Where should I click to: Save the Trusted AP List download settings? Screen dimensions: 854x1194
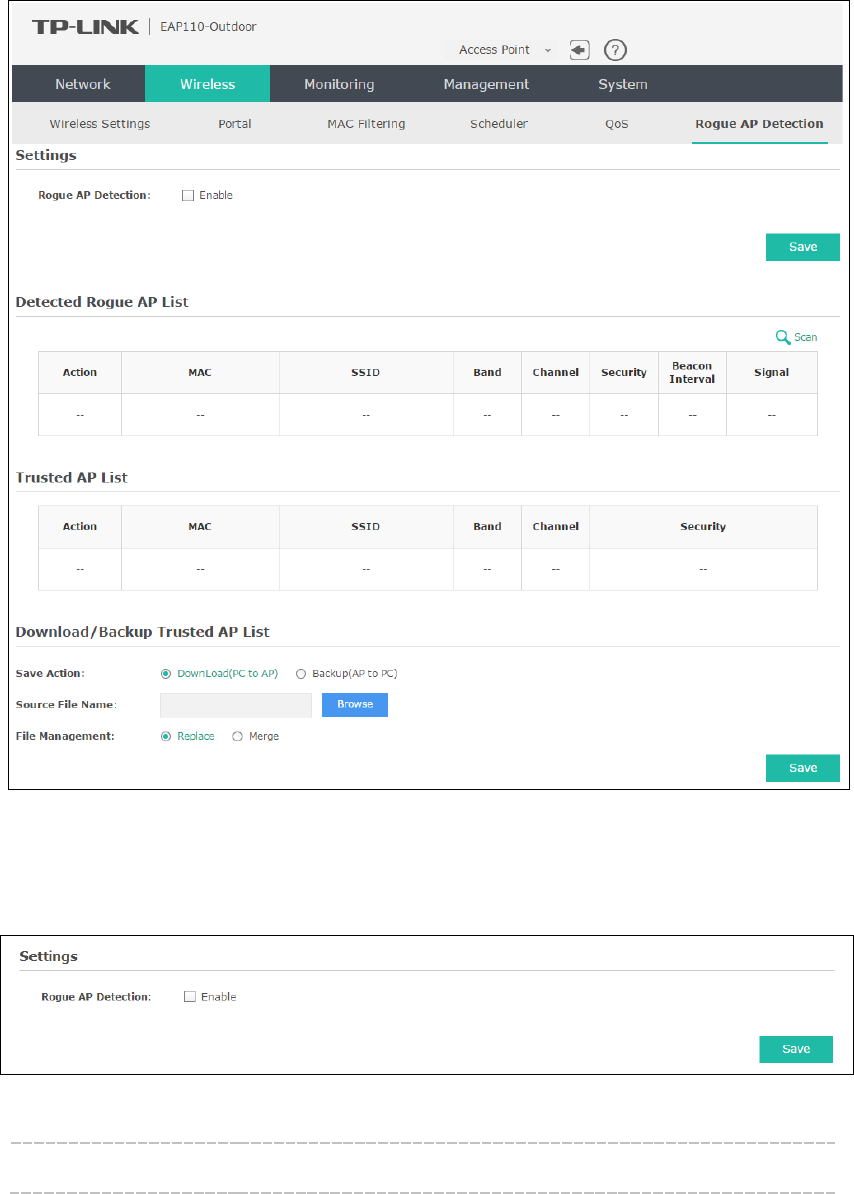pyautogui.click(x=802, y=768)
